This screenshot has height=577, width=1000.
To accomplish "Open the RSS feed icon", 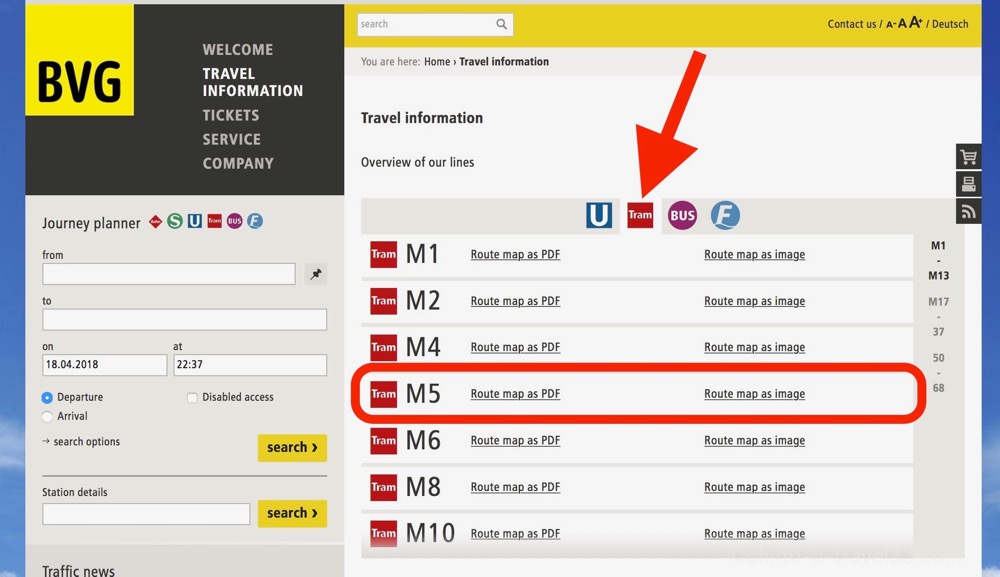I will 968,211.
